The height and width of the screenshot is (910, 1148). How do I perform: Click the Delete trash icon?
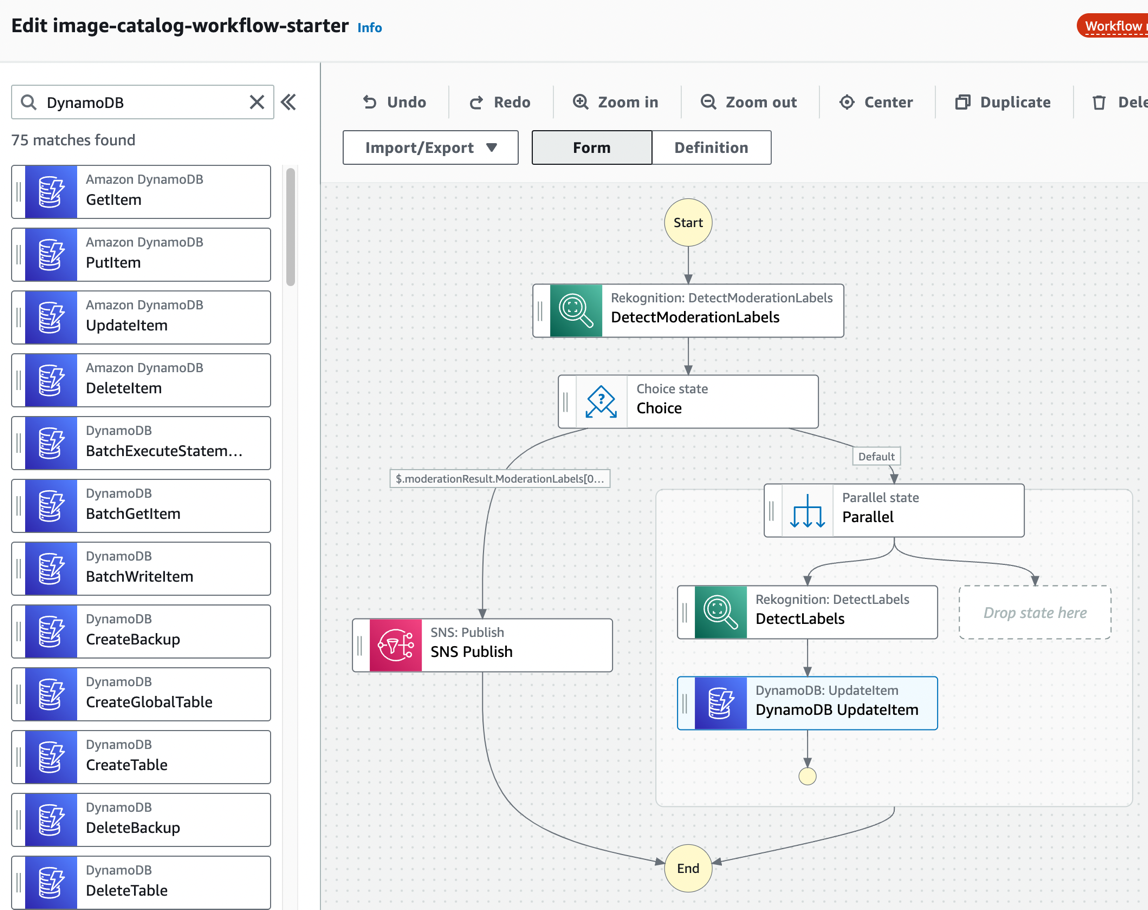[x=1099, y=102]
